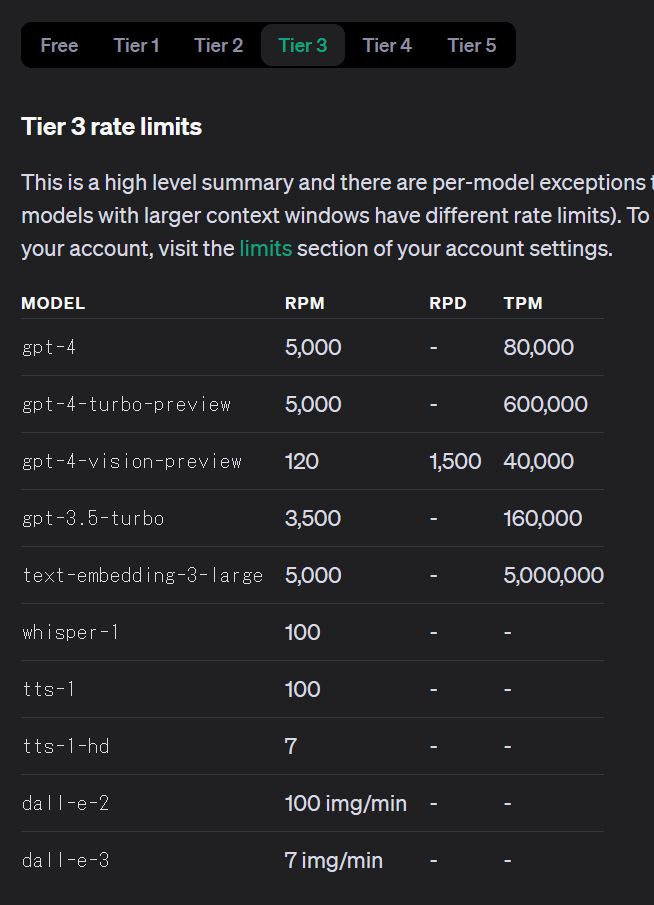Click the RPD column header
Viewport: 654px width, 905px height.
447,304
